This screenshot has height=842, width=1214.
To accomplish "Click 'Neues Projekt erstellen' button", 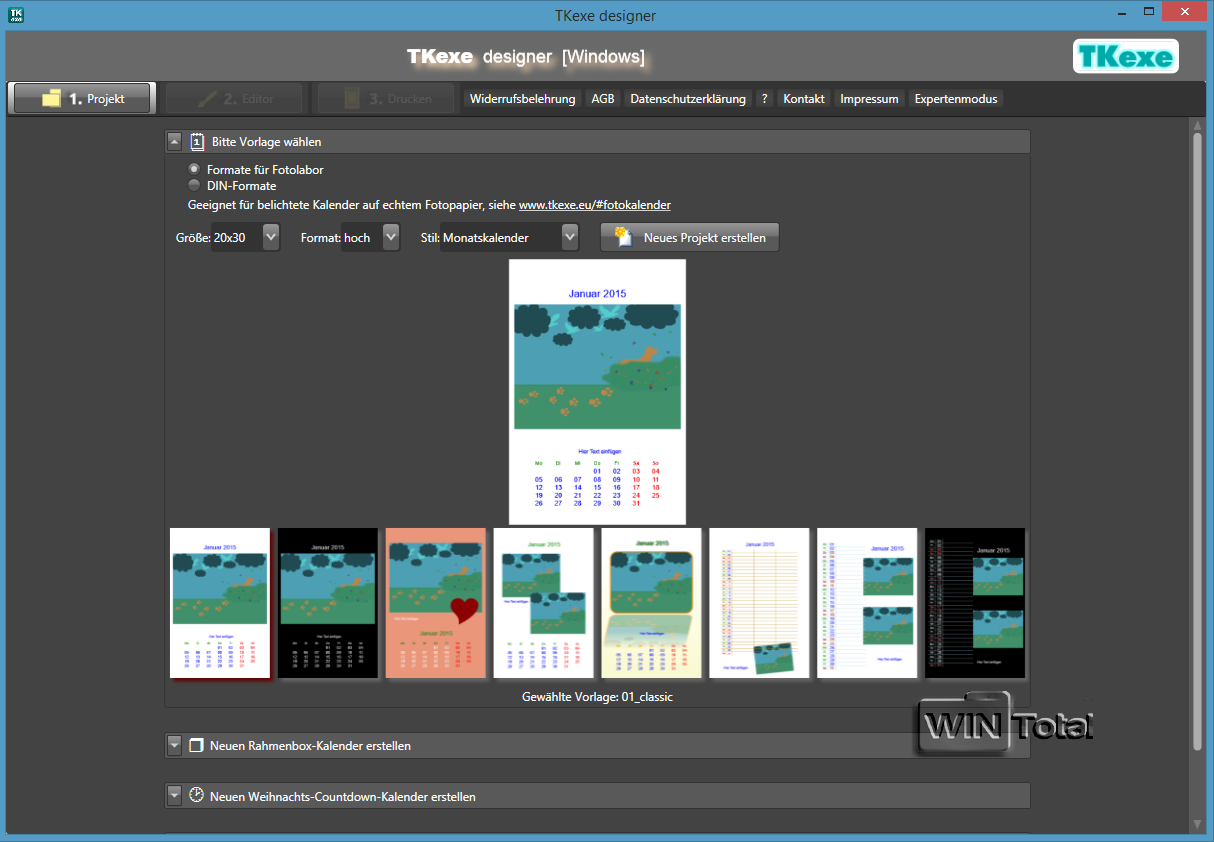I will coord(689,238).
